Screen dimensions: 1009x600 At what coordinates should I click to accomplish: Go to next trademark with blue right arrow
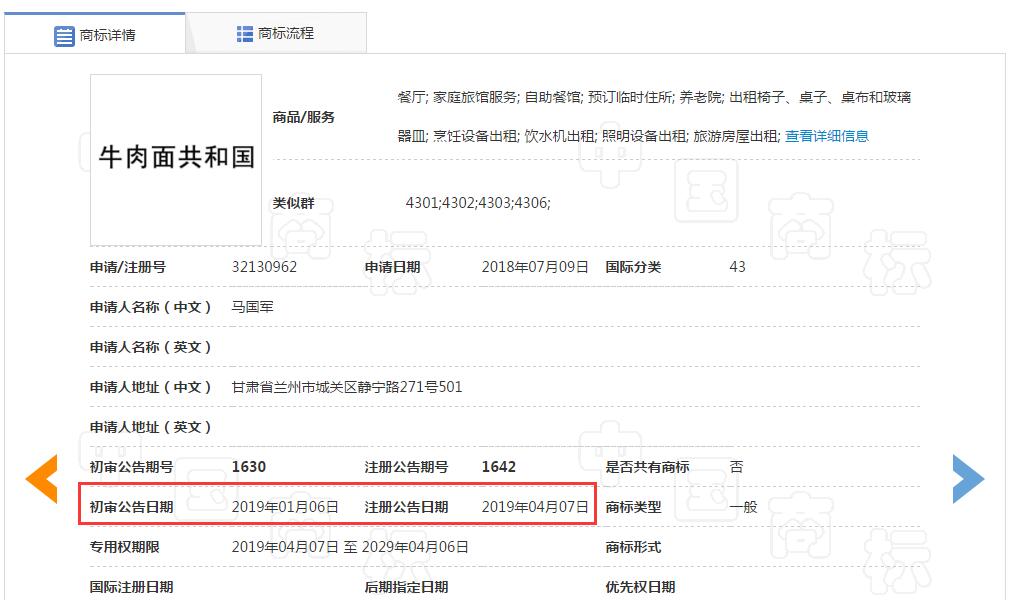pos(967,478)
